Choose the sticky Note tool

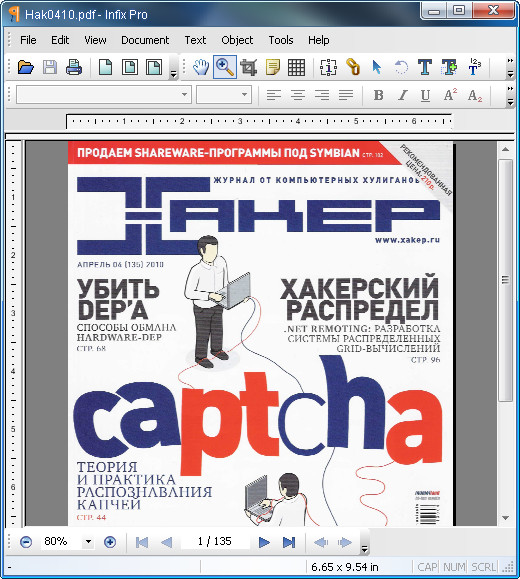click(273, 68)
